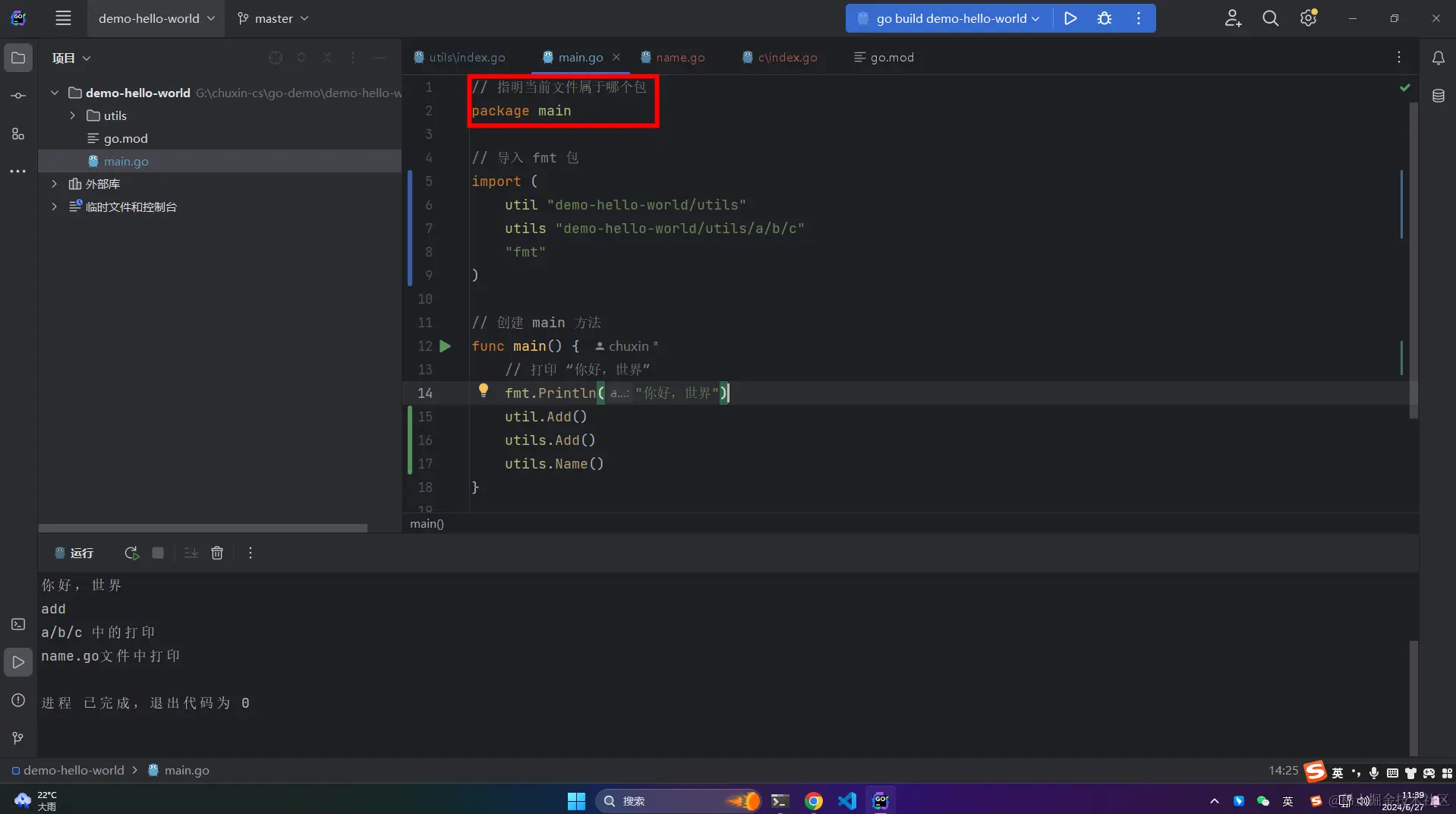The width and height of the screenshot is (1456, 814).
Task: Click the project panel horizontal scrollbar
Action: [203, 528]
